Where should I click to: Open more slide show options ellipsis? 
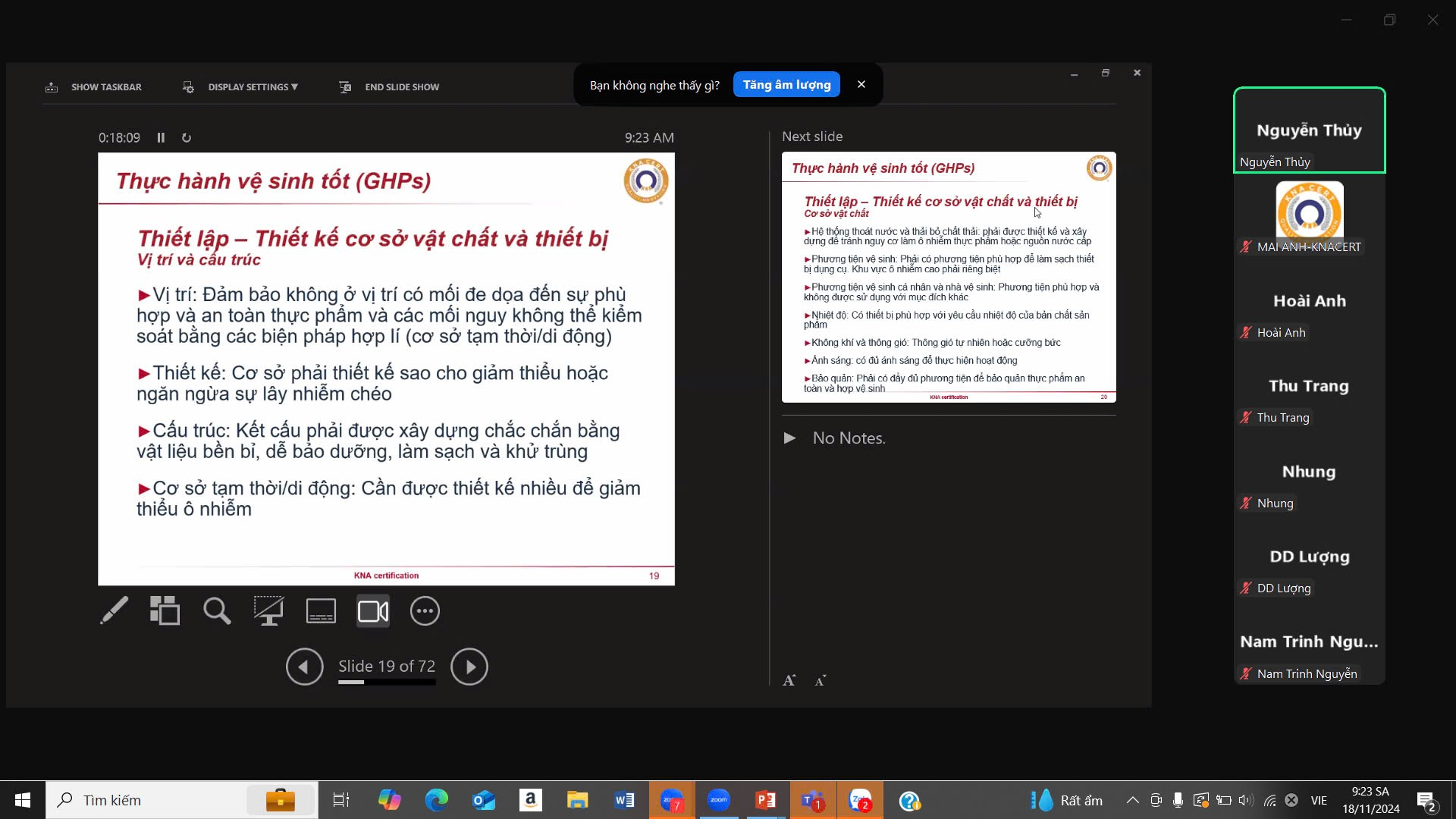click(x=425, y=610)
